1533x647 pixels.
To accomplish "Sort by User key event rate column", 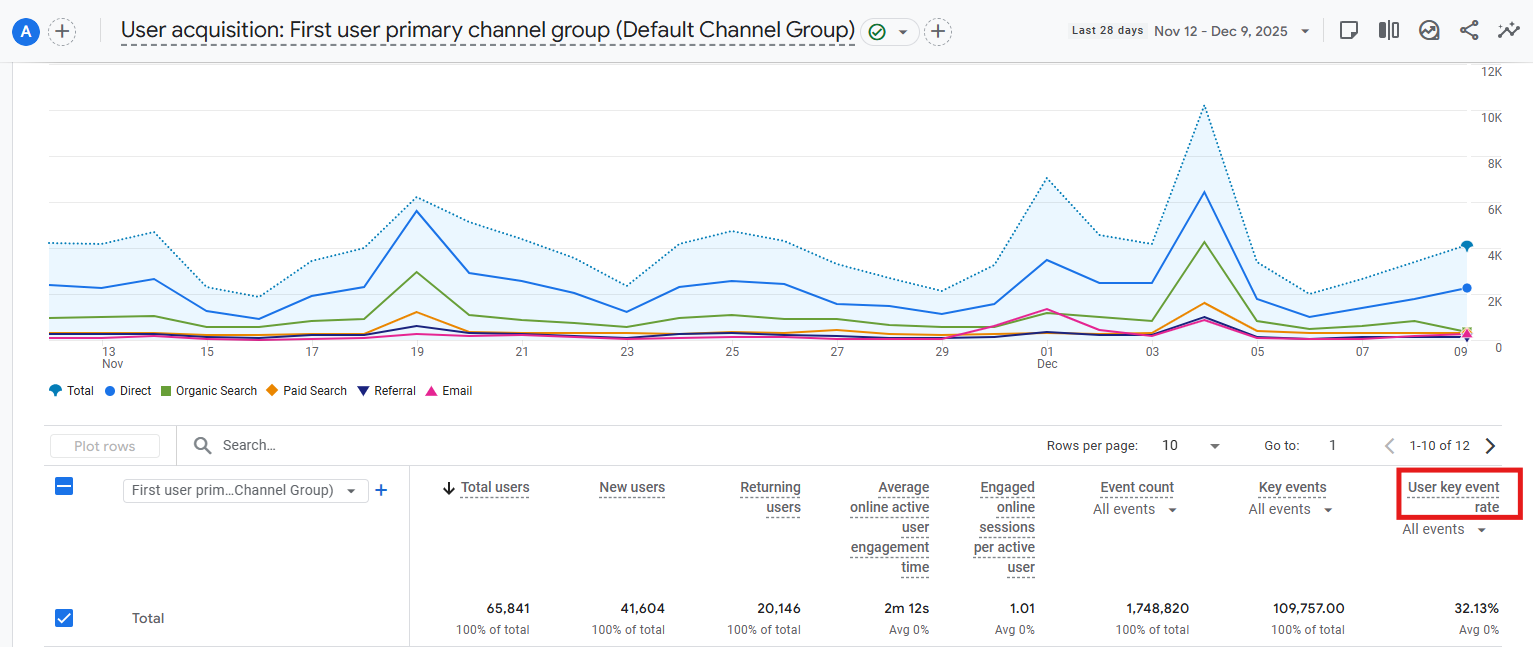I will 1453,497.
